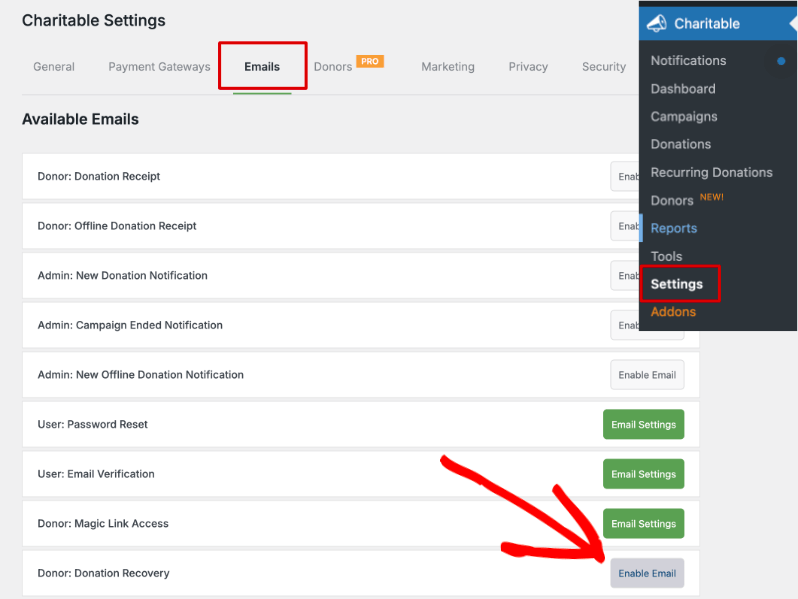This screenshot has height=599, width=798.
Task: Click the 'Donor: Offline Donation Receipt' label
Action: (x=117, y=225)
